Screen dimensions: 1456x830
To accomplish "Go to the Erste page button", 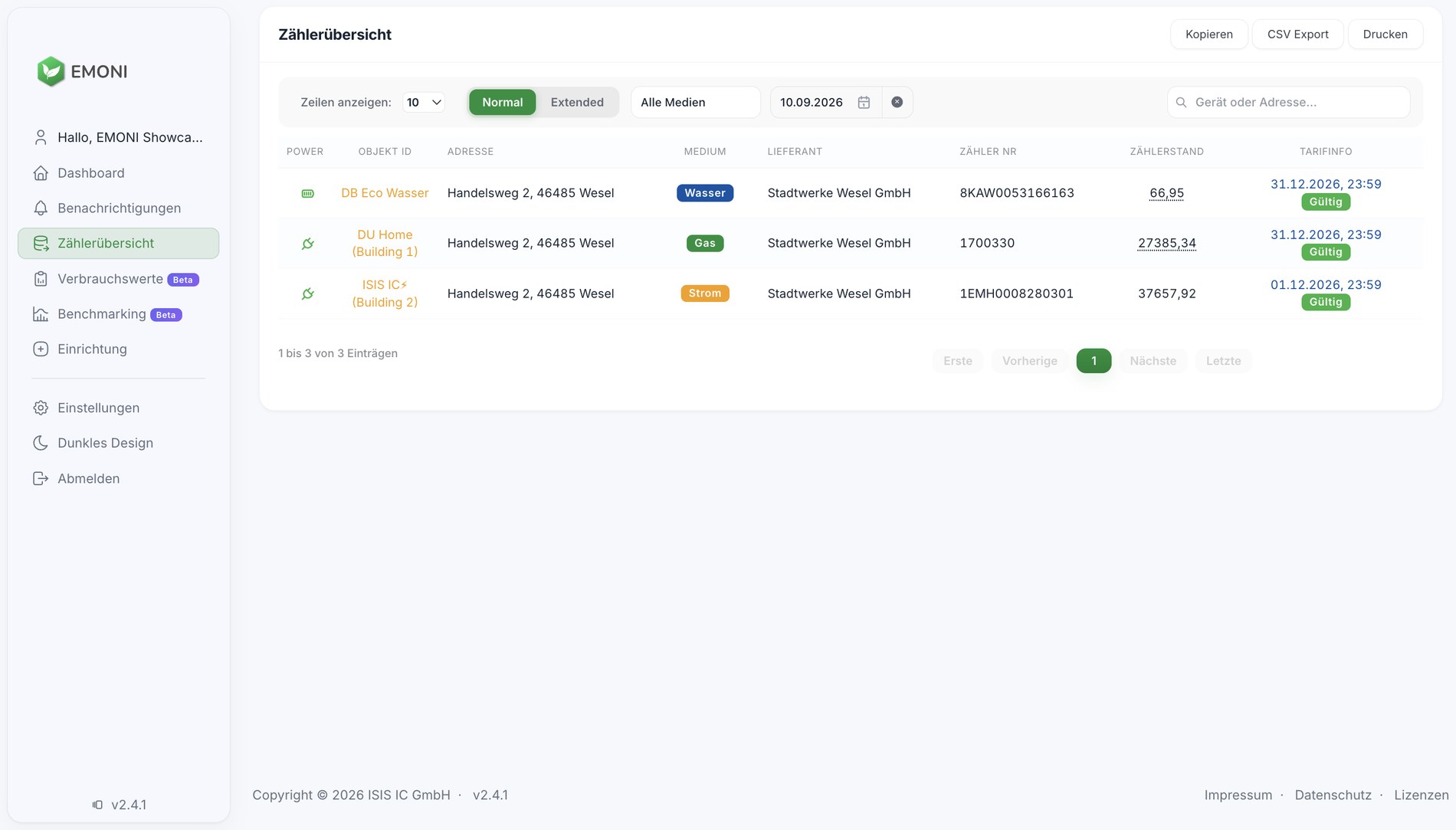I will [958, 361].
